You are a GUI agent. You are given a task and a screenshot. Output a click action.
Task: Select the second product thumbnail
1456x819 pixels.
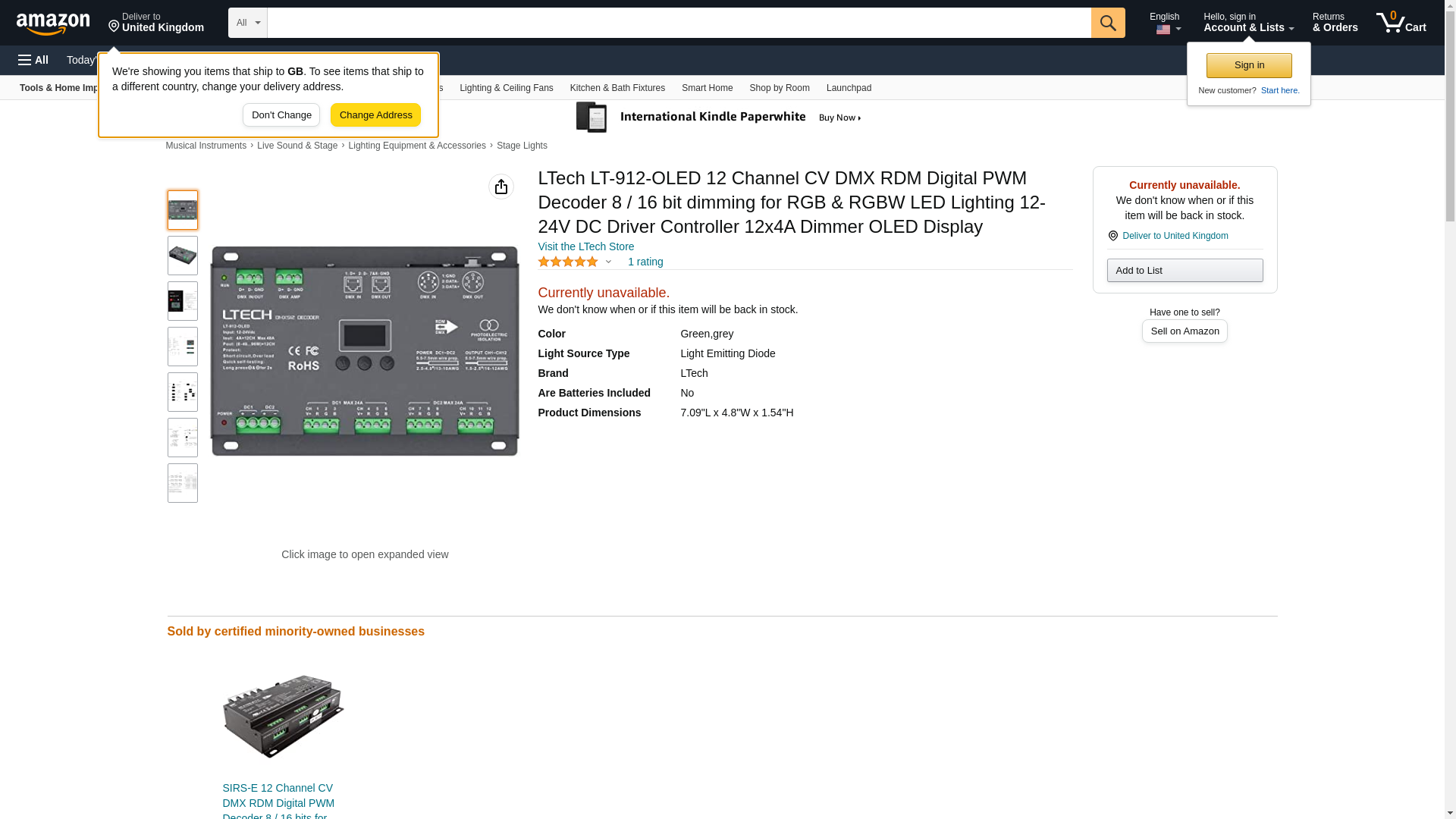coord(183,256)
